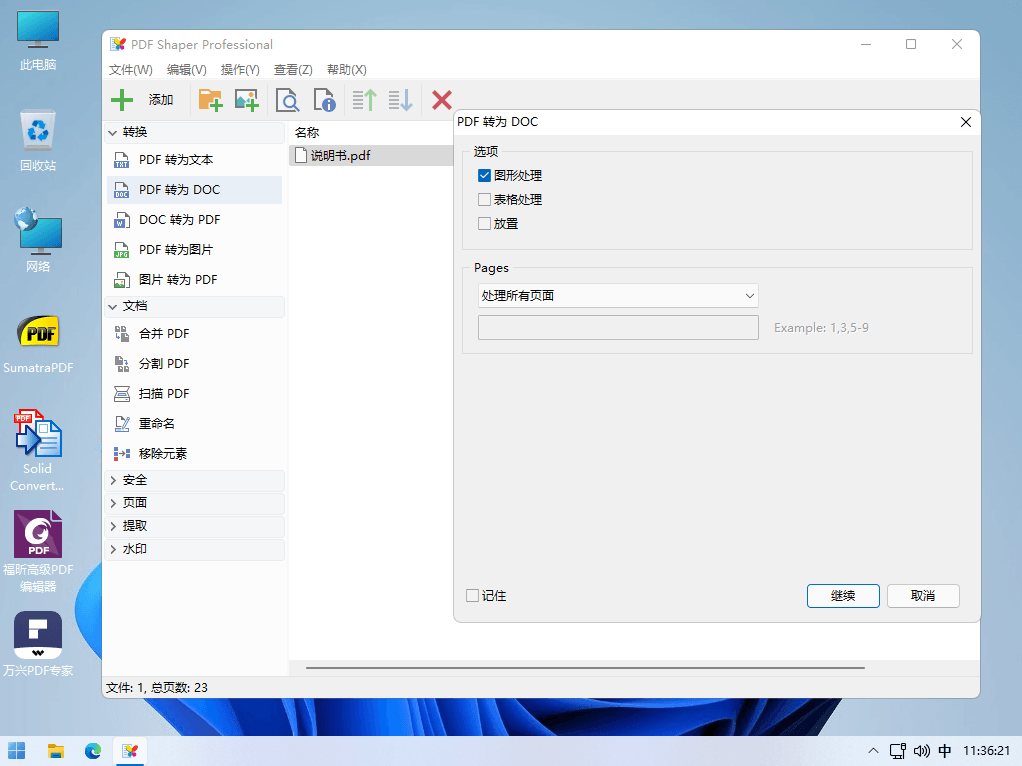The width and height of the screenshot is (1022, 766).
Task: Open 编辑(V) menu
Action: pyautogui.click(x=186, y=70)
